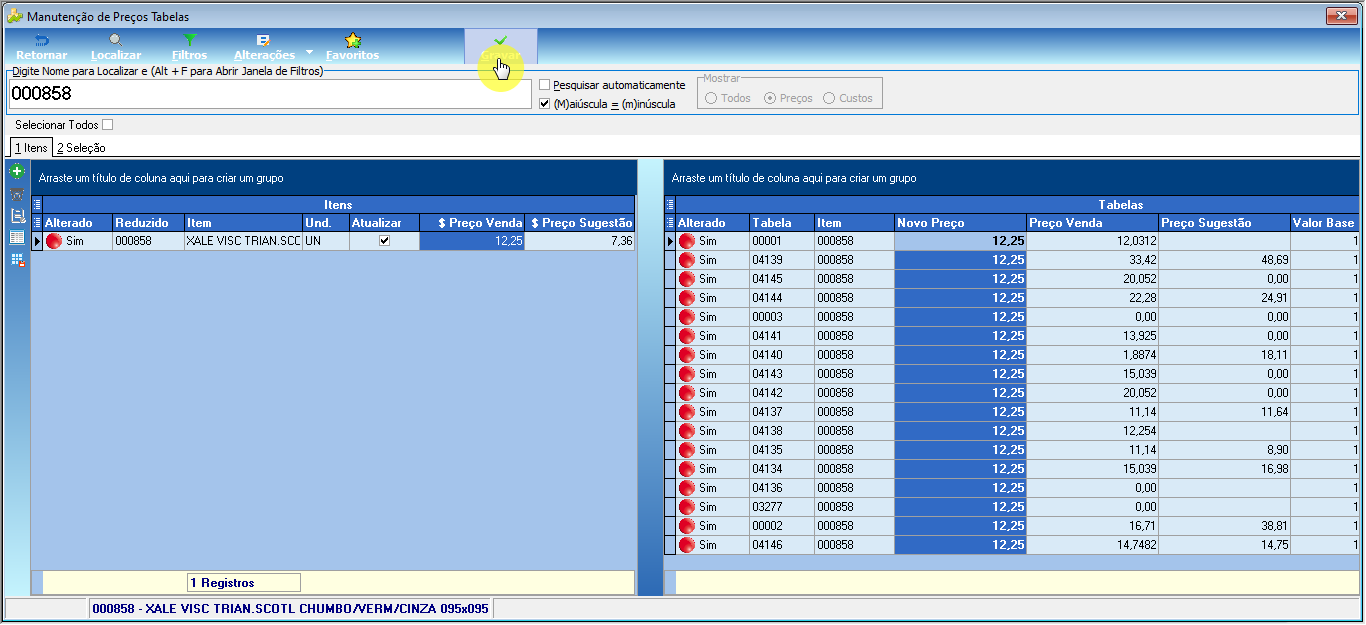Click the trash bin icon in sidebar
1366x625 pixels.
[16, 194]
